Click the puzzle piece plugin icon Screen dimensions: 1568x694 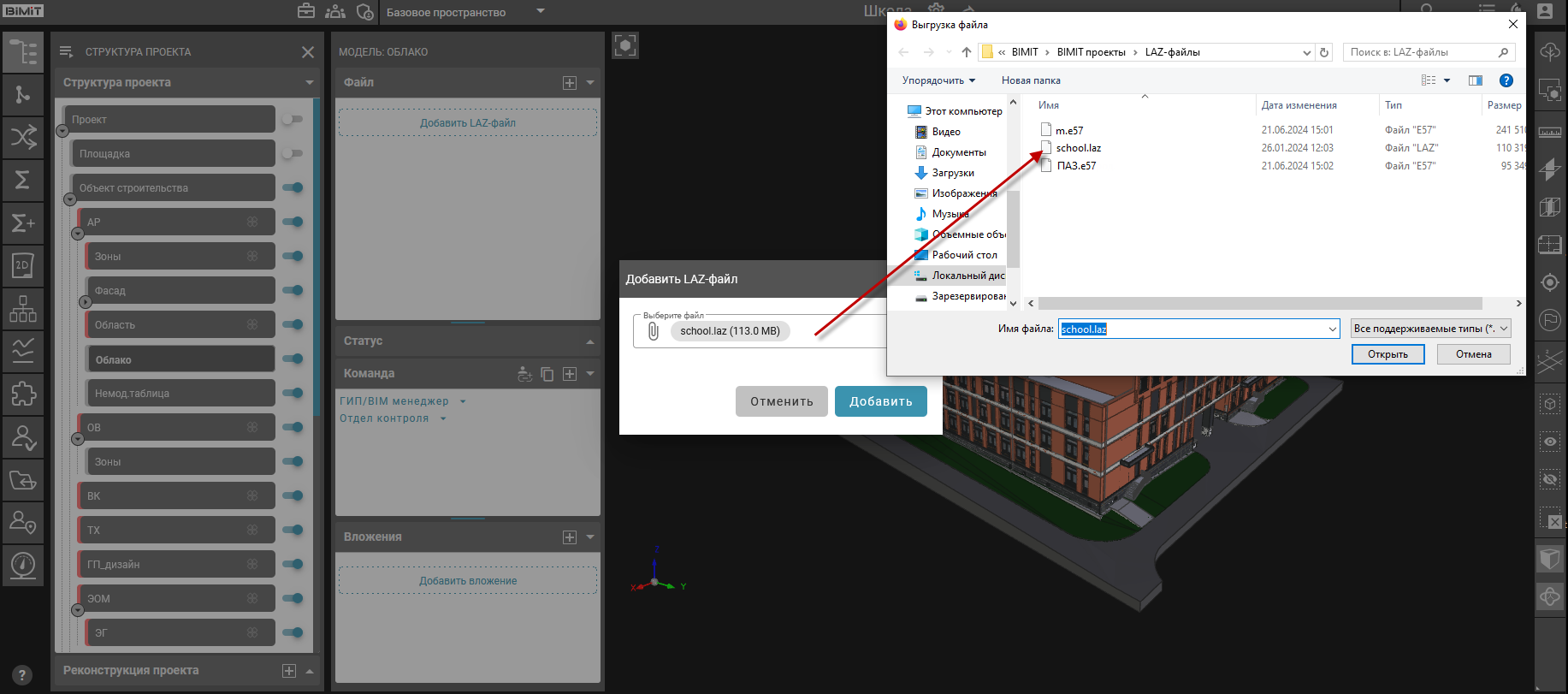(x=23, y=394)
